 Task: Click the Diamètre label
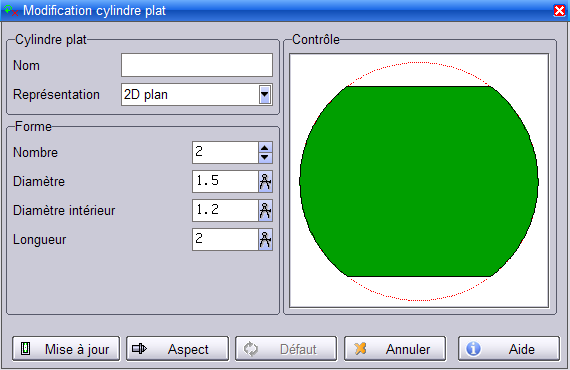click(x=39, y=181)
